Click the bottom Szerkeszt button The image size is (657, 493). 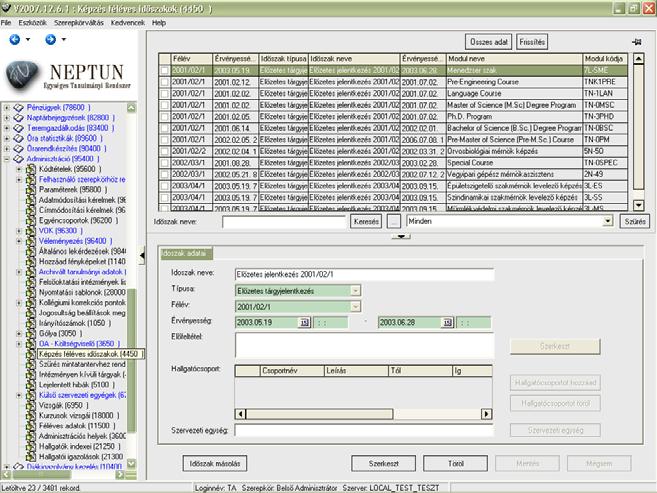[383, 464]
